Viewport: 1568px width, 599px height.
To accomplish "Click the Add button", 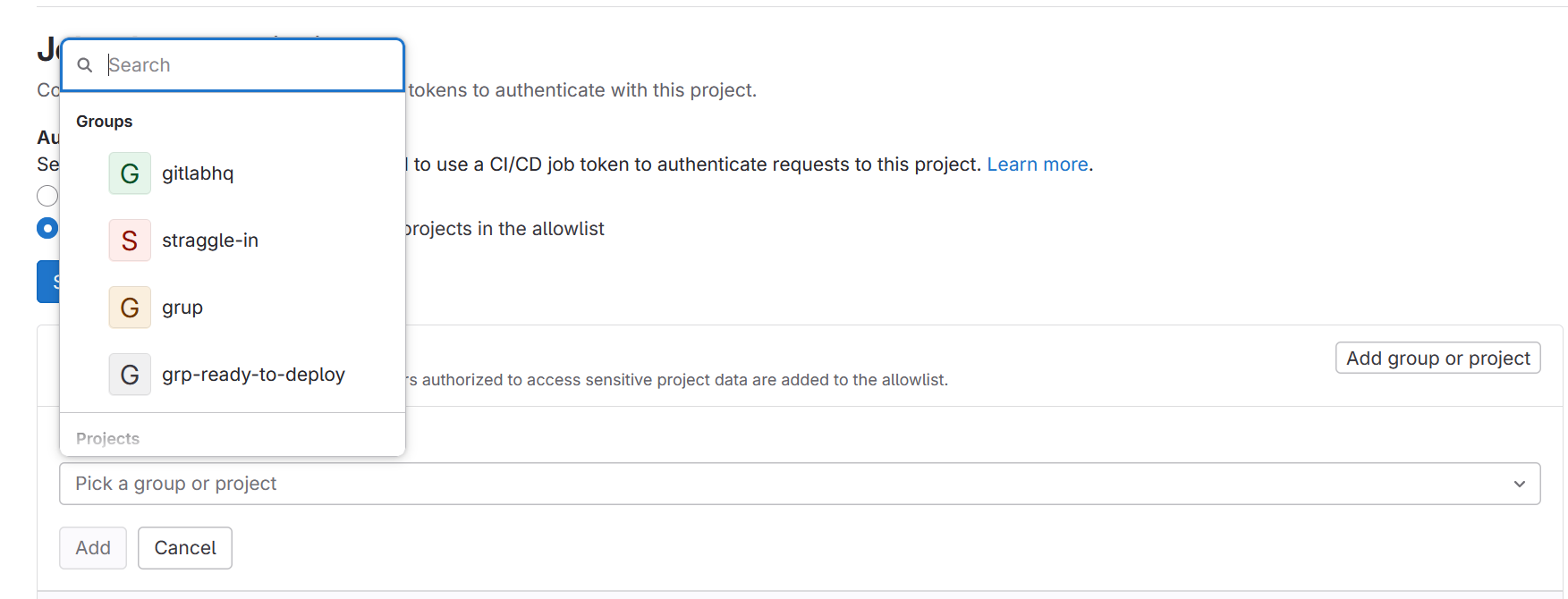I will (92, 547).
